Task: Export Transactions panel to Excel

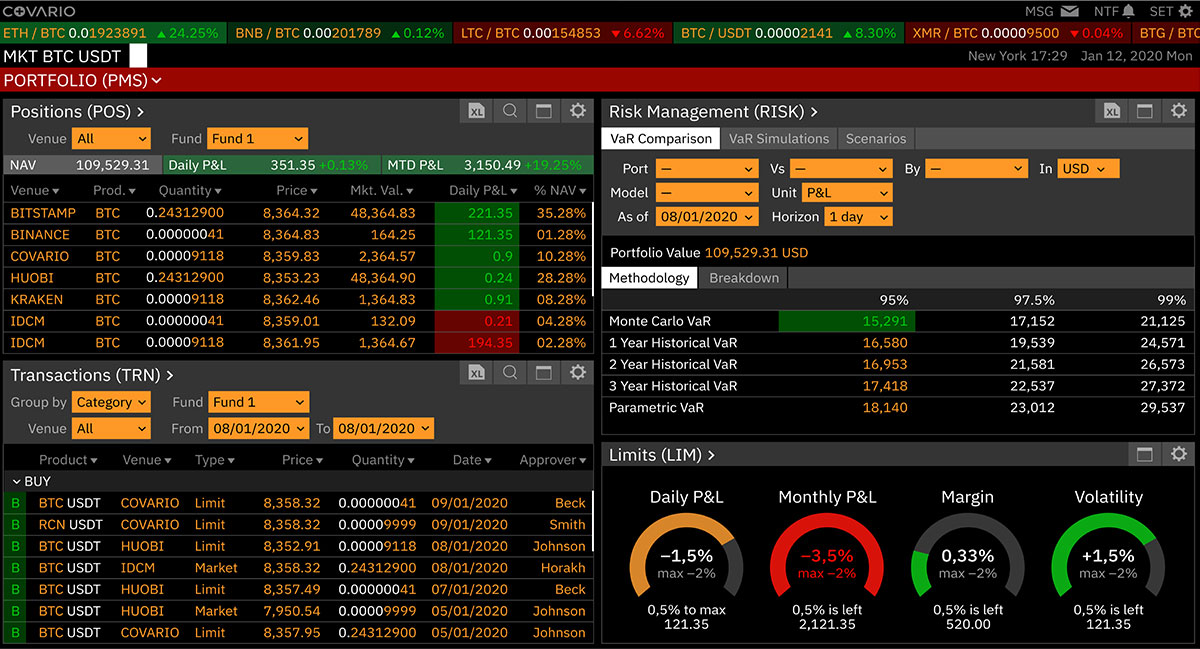Action: click(477, 373)
